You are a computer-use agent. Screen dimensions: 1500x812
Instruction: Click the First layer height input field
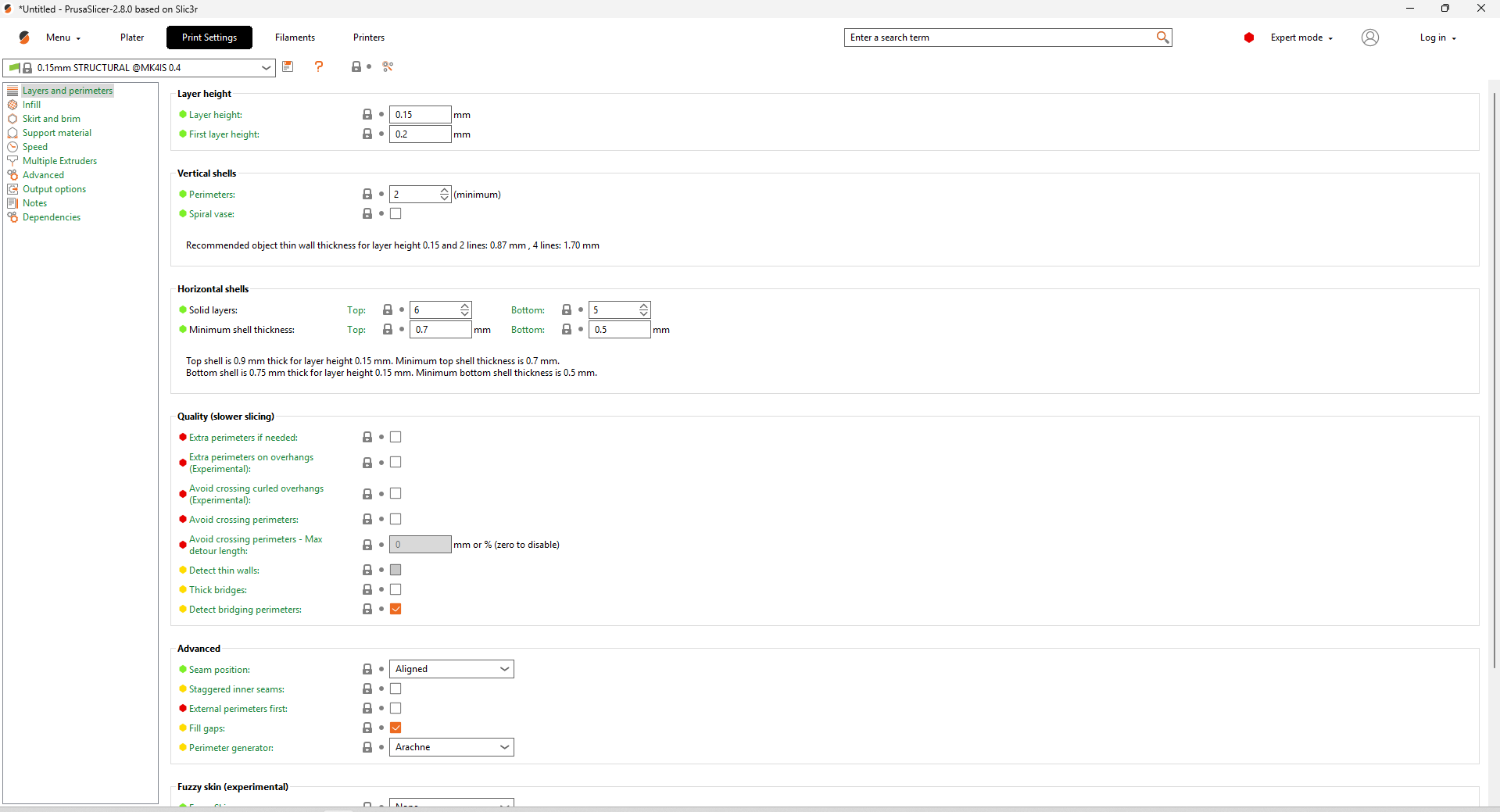[420, 134]
